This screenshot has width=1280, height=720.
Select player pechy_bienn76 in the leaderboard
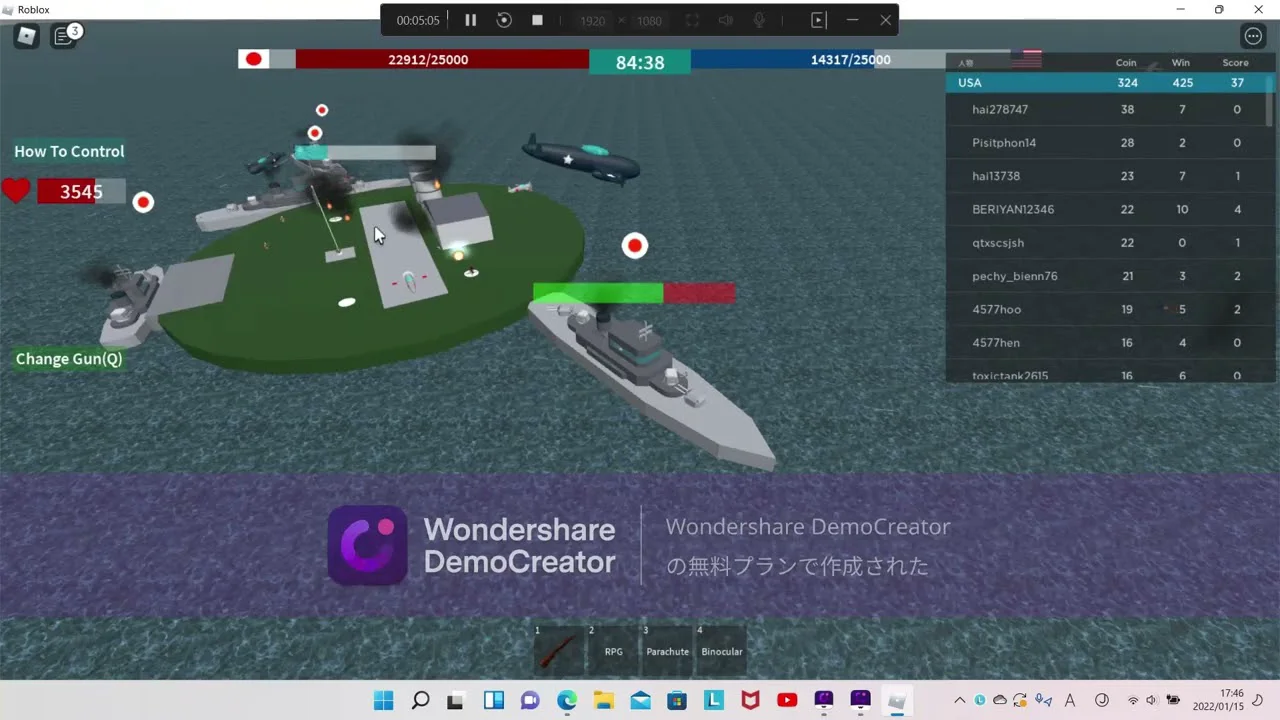coord(1106,276)
